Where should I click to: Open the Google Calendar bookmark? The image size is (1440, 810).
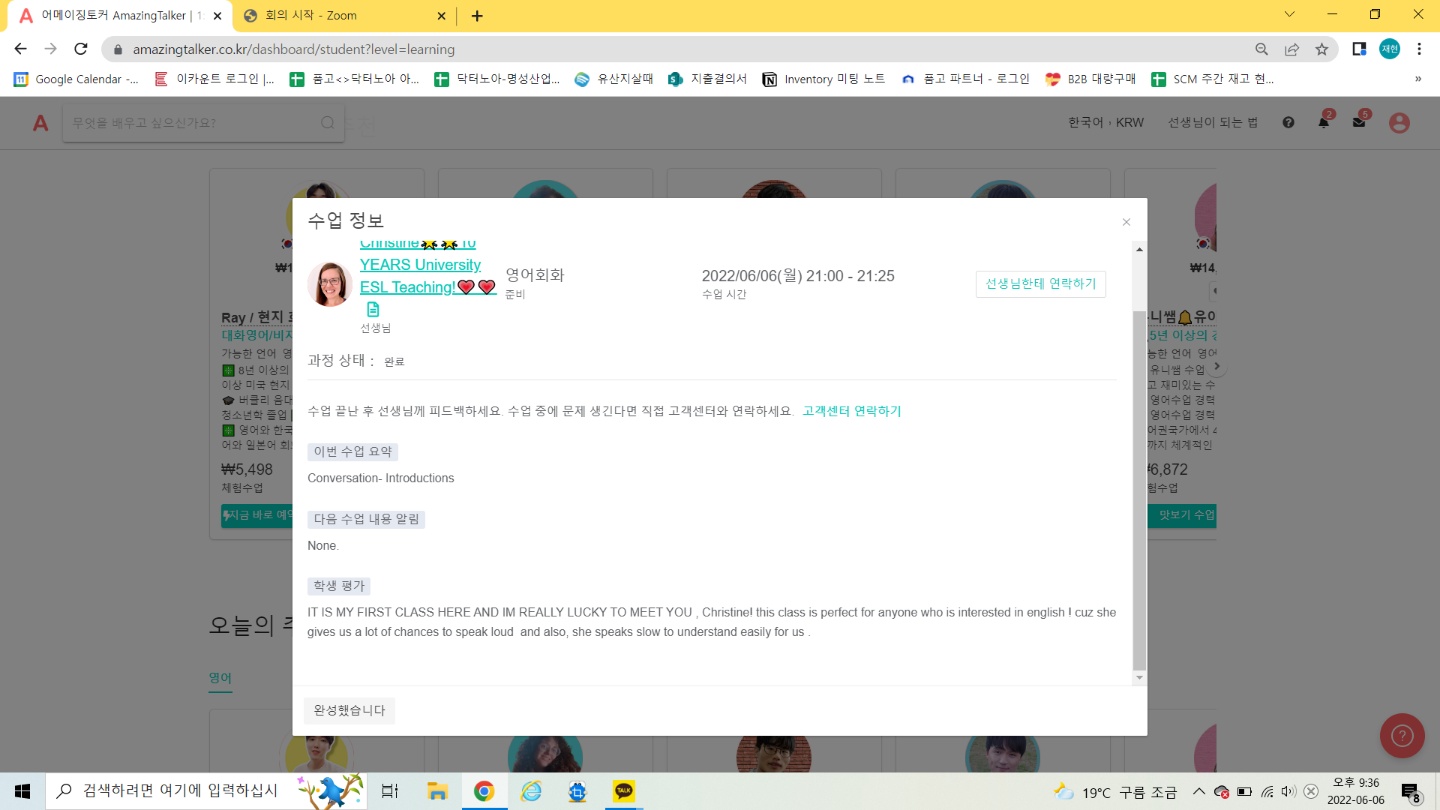76,79
